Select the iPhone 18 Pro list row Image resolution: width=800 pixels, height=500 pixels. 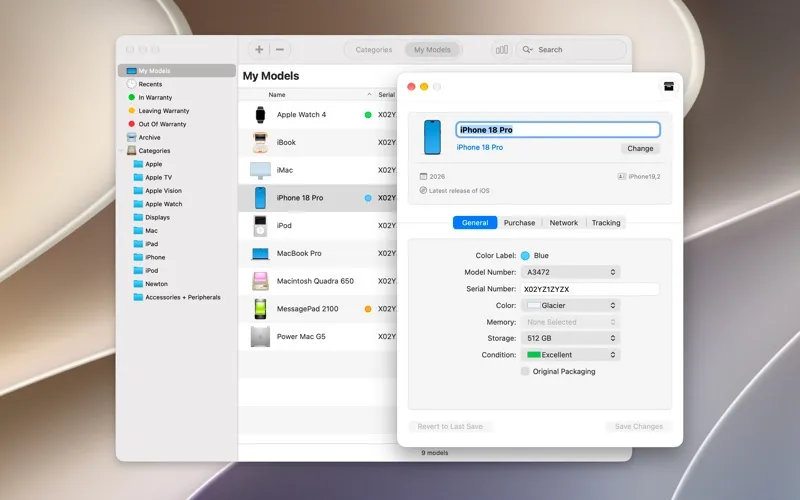click(318, 198)
